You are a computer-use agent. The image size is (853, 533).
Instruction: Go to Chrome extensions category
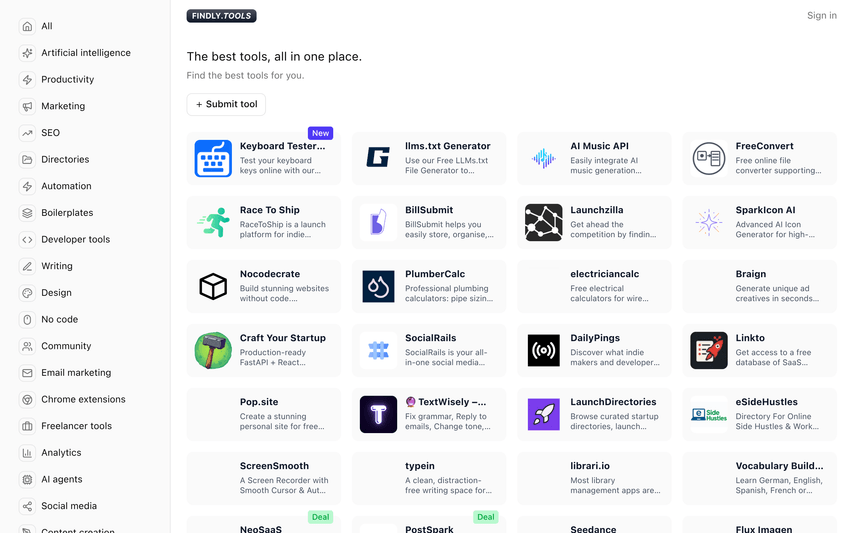[x=83, y=400]
